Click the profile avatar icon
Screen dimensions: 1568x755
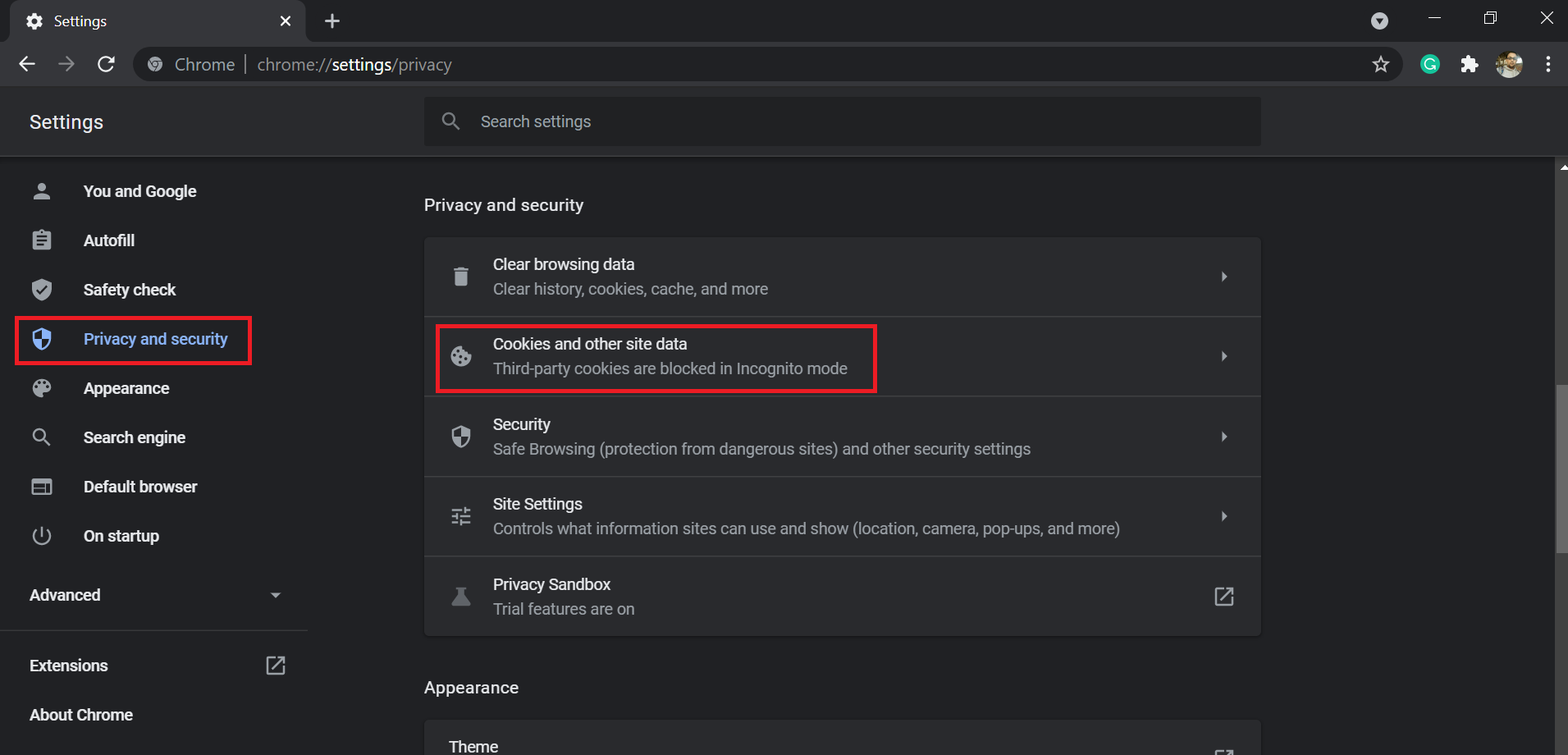[1509, 65]
